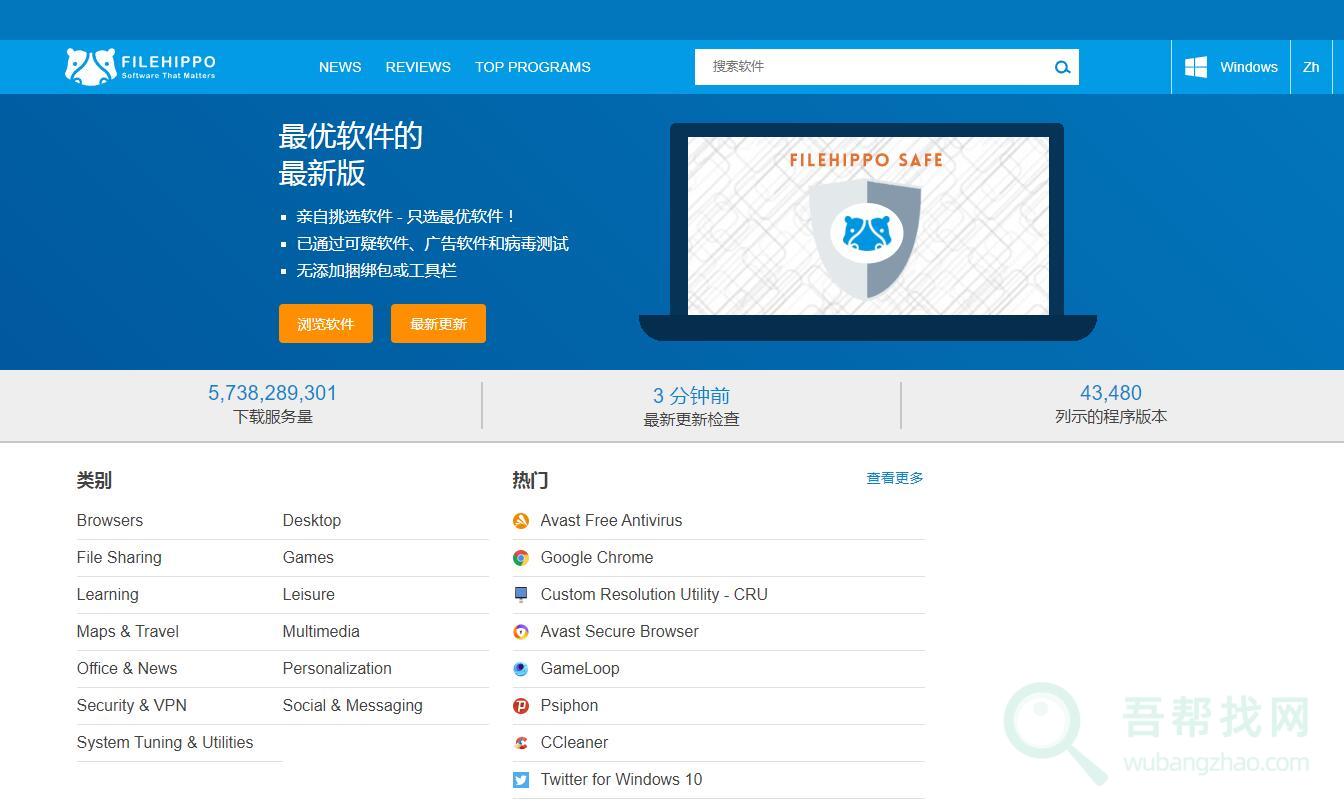Go to the TOP PROGRAMS page

[532, 67]
